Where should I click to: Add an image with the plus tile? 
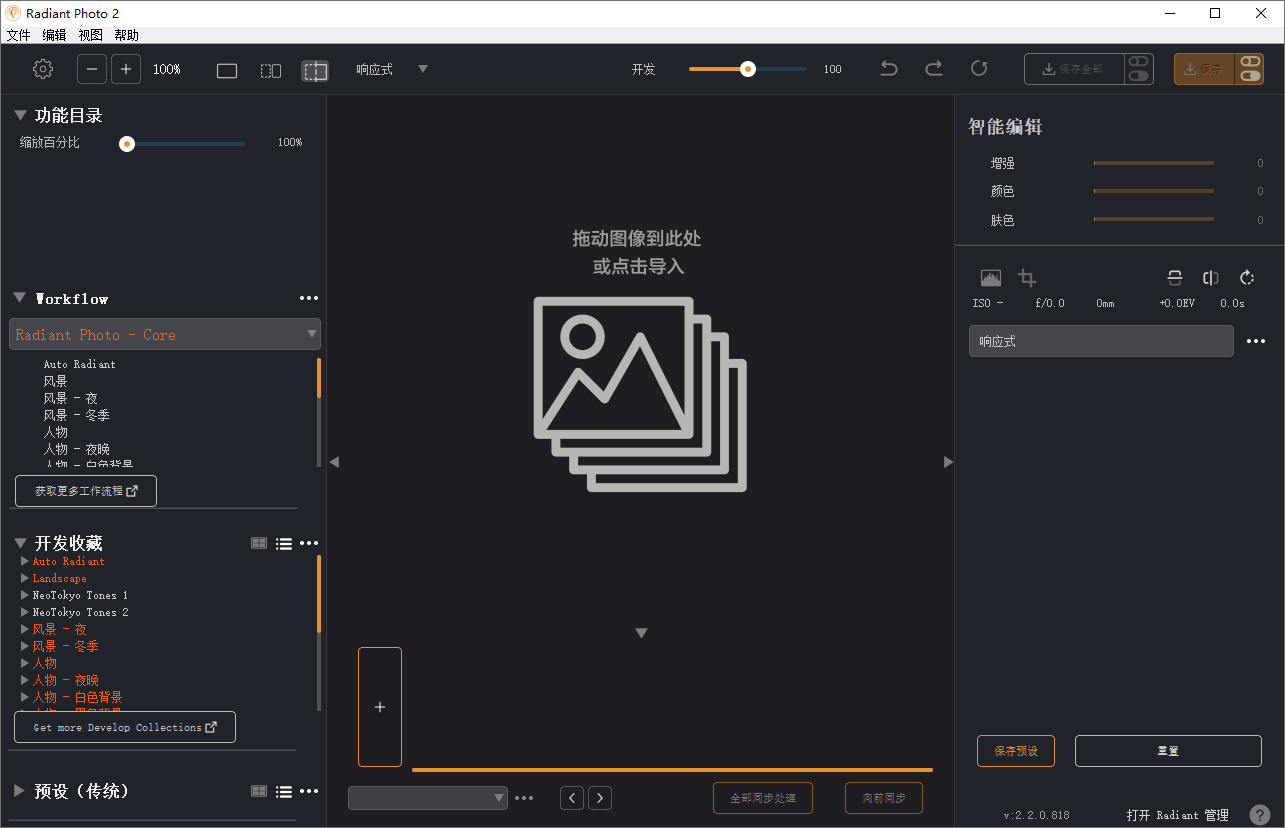[380, 707]
